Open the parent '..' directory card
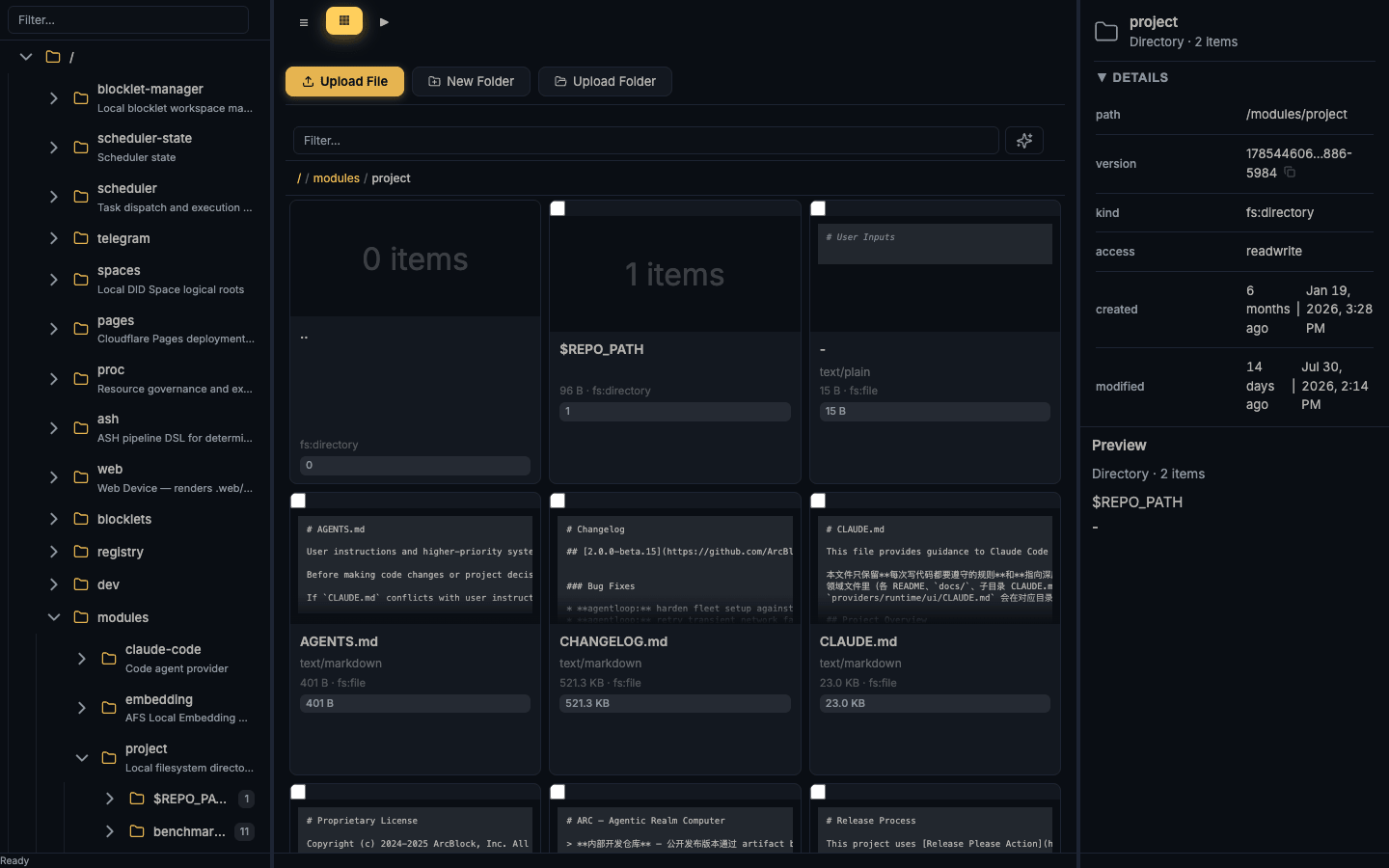The image size is (1389, 868). tap(415, 340)
